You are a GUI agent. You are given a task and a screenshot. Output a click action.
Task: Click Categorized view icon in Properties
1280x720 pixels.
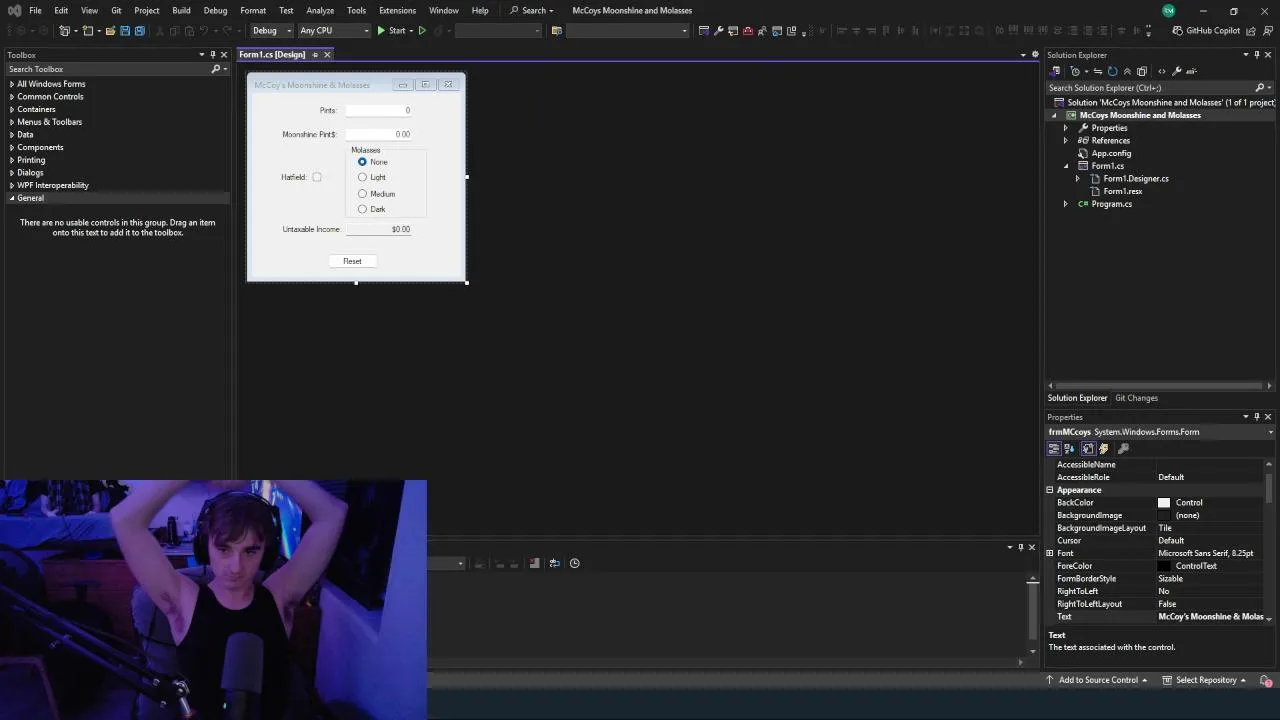1054,449
